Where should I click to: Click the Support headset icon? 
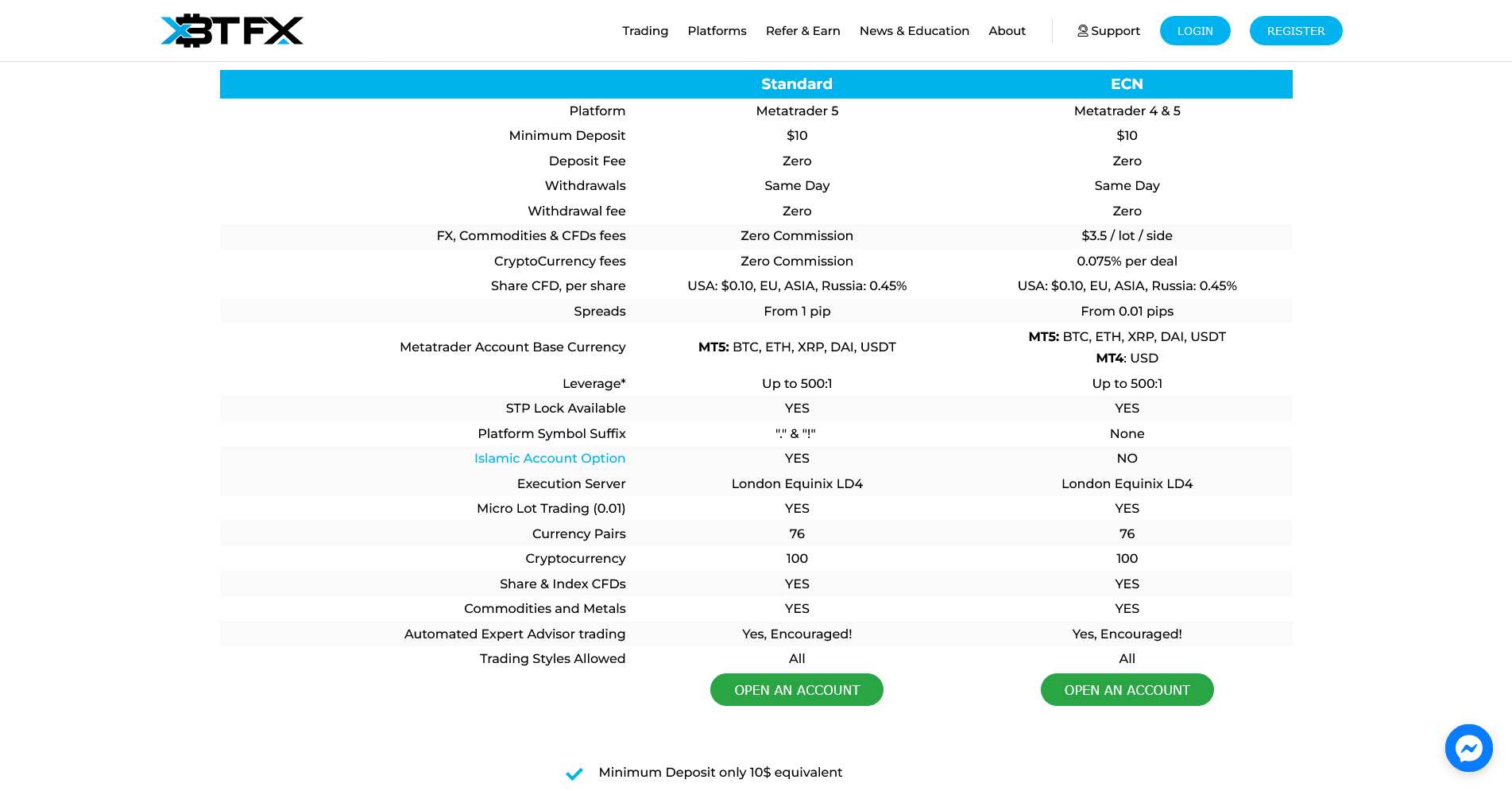1082,31
